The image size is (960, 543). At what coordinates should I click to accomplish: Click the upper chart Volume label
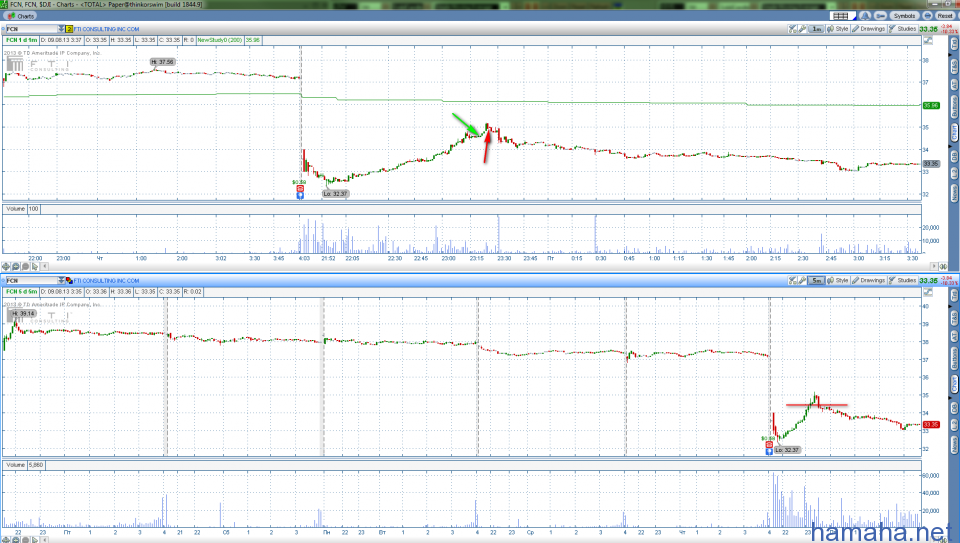coord(15,209)
